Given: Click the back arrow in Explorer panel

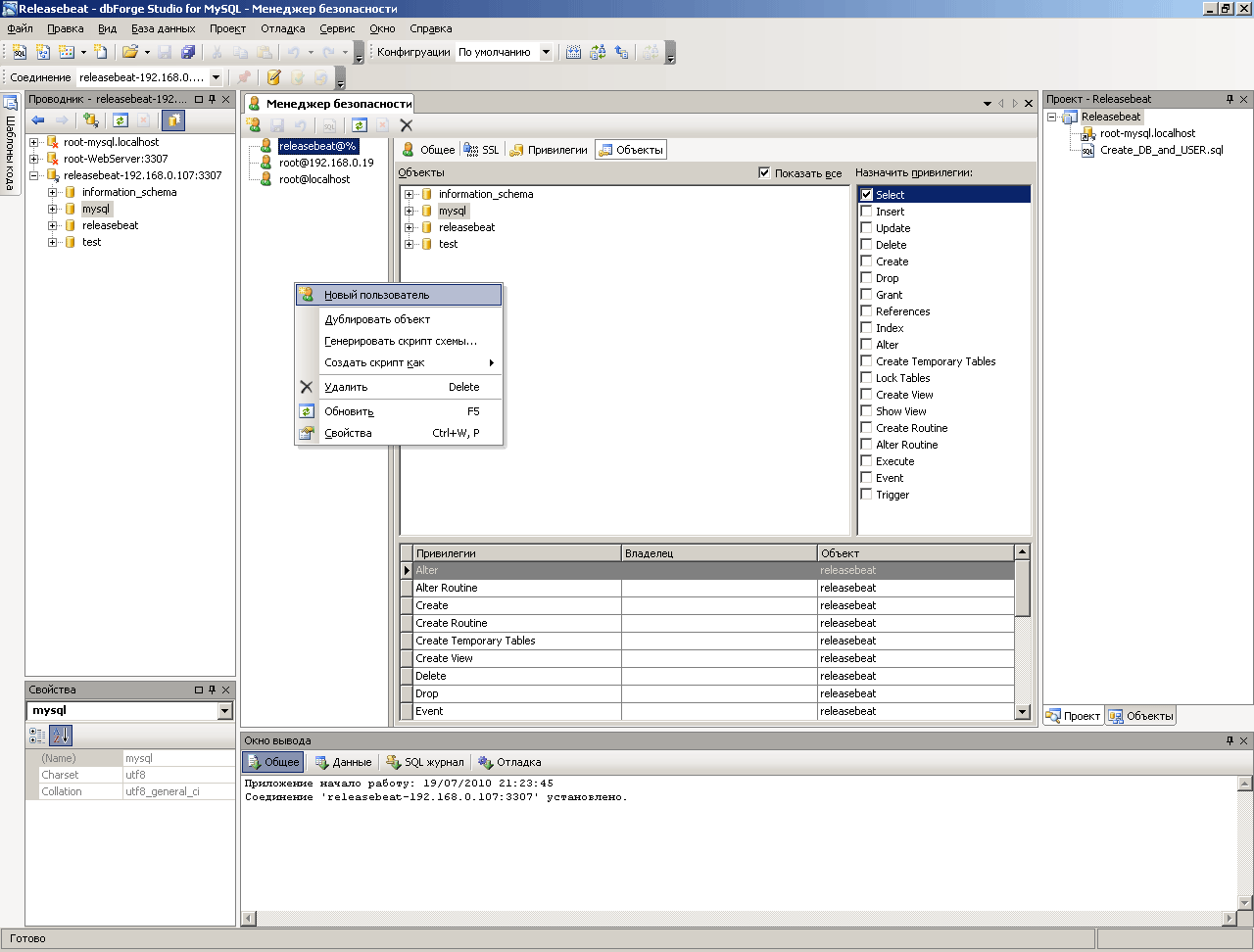Looking at the screenshot, I should [x=38, y=120].
